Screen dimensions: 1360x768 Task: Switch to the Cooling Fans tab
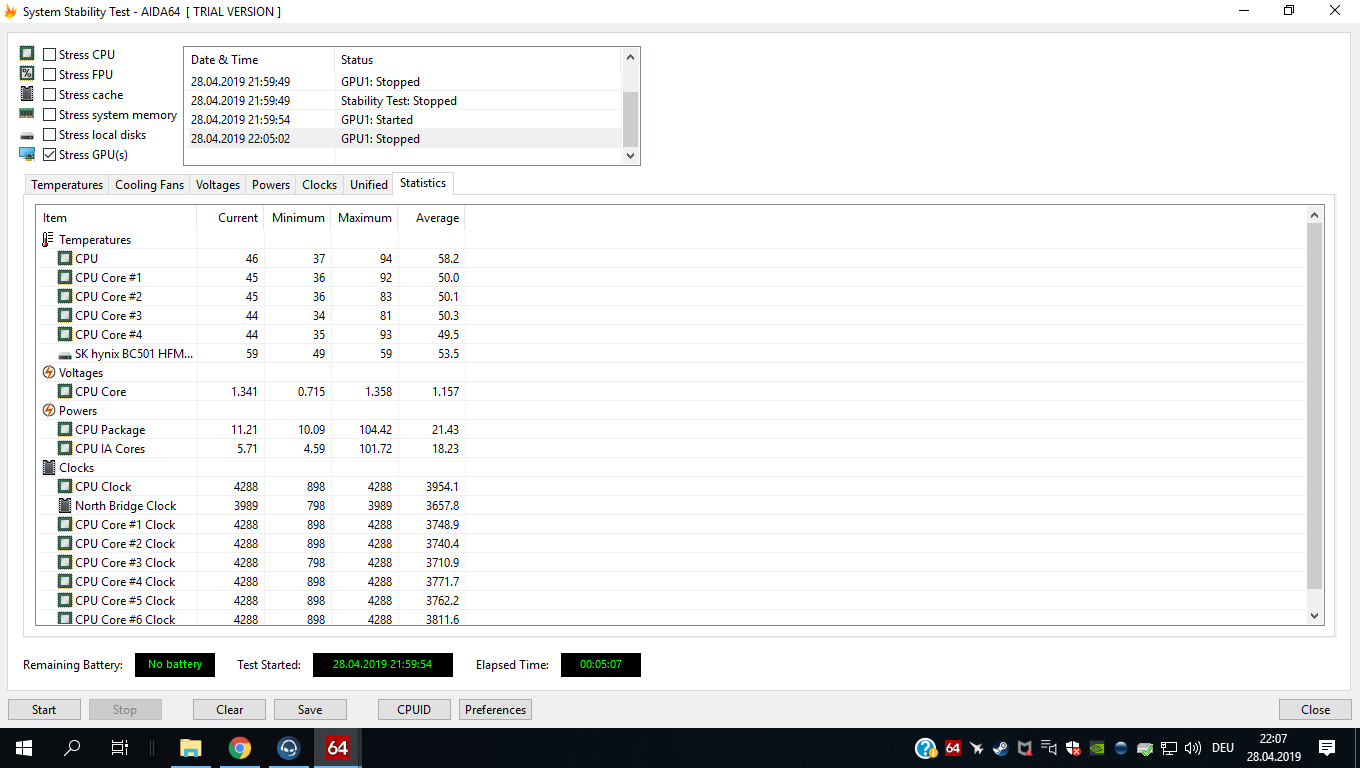tap(150, 185)
